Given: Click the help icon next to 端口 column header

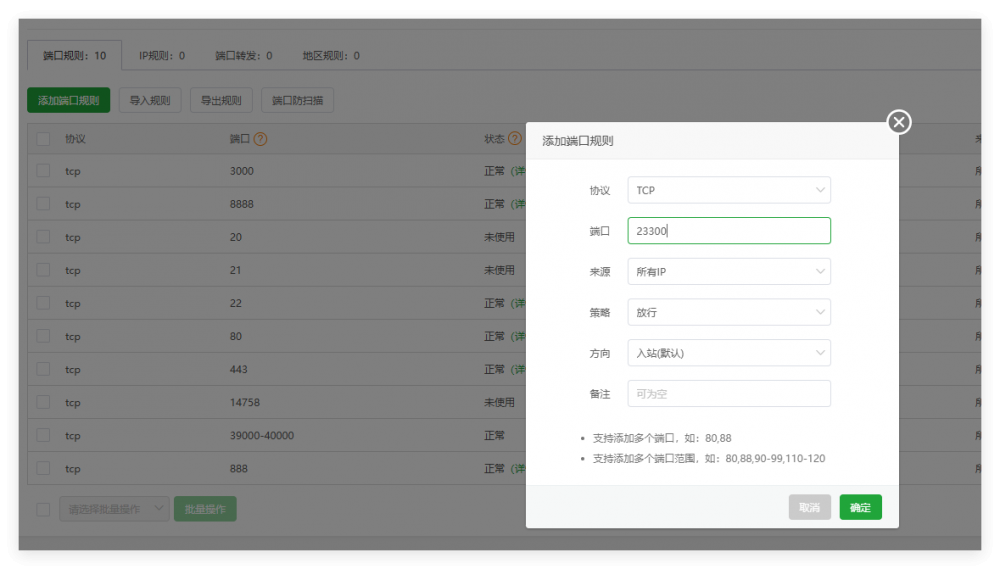Looking at the screenshot, I should [x=260, y=140].
